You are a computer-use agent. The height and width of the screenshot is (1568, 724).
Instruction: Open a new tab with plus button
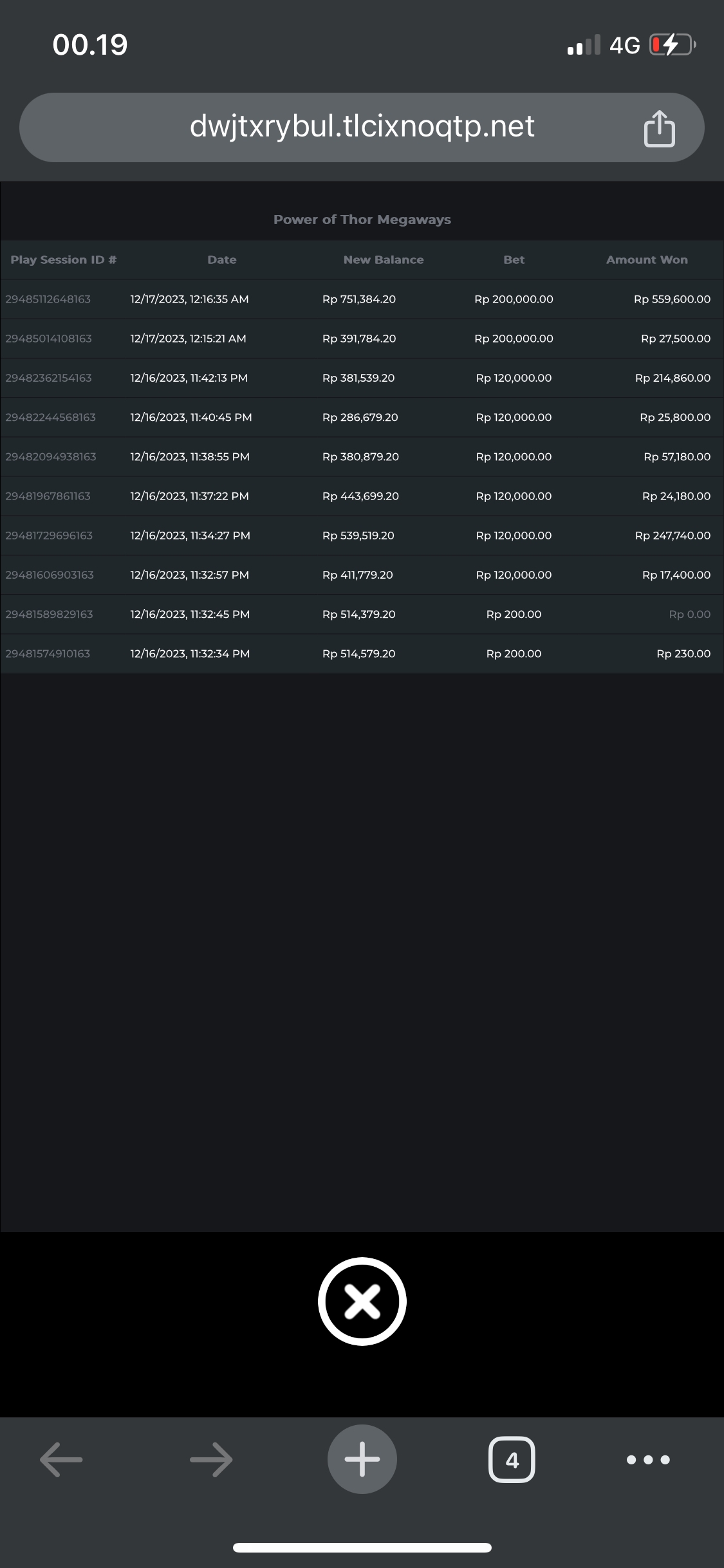coord(362,1459)
